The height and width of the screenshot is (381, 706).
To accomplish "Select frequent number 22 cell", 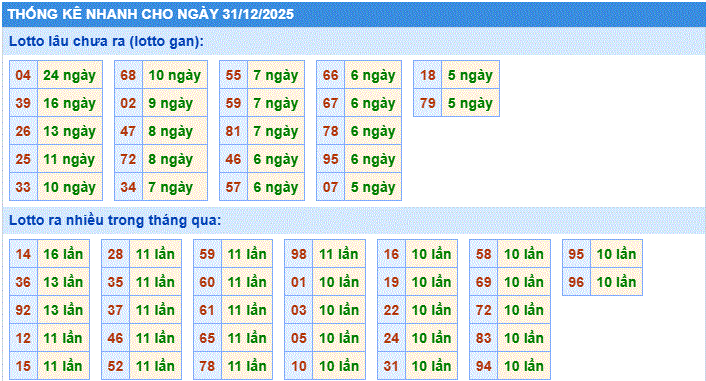I will click(x=392, y=309).
